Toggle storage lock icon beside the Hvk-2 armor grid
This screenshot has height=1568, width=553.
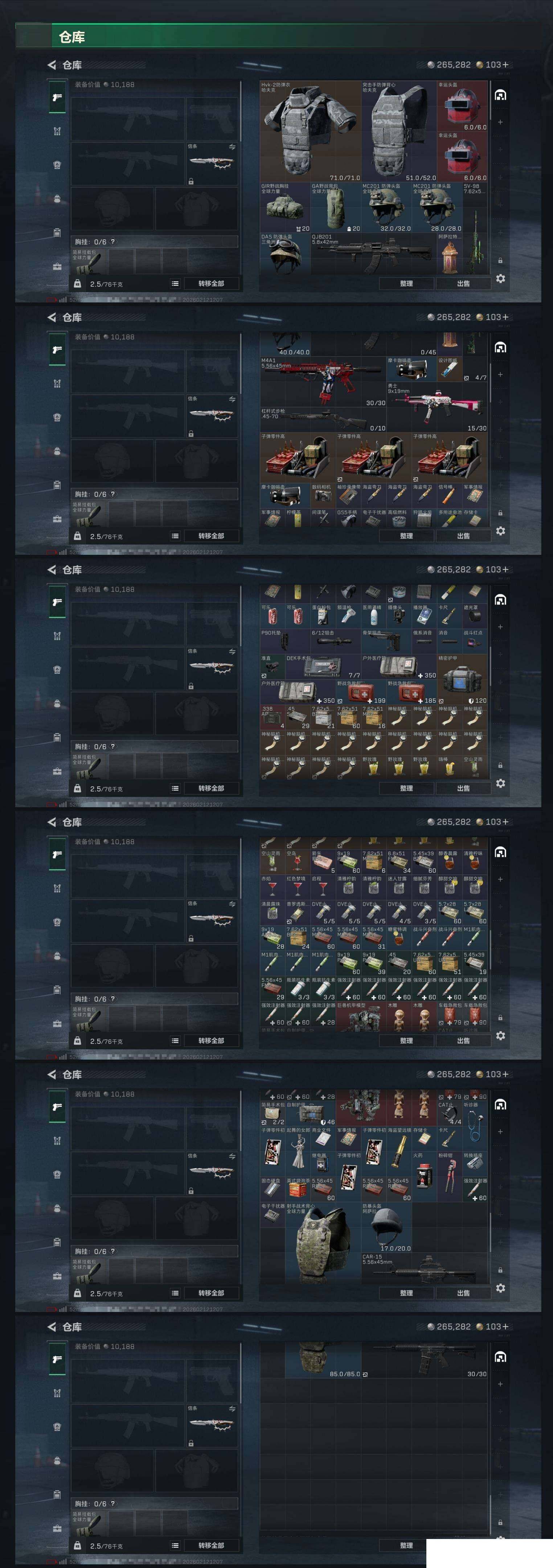pyautogui.click(x=500, y=260)
